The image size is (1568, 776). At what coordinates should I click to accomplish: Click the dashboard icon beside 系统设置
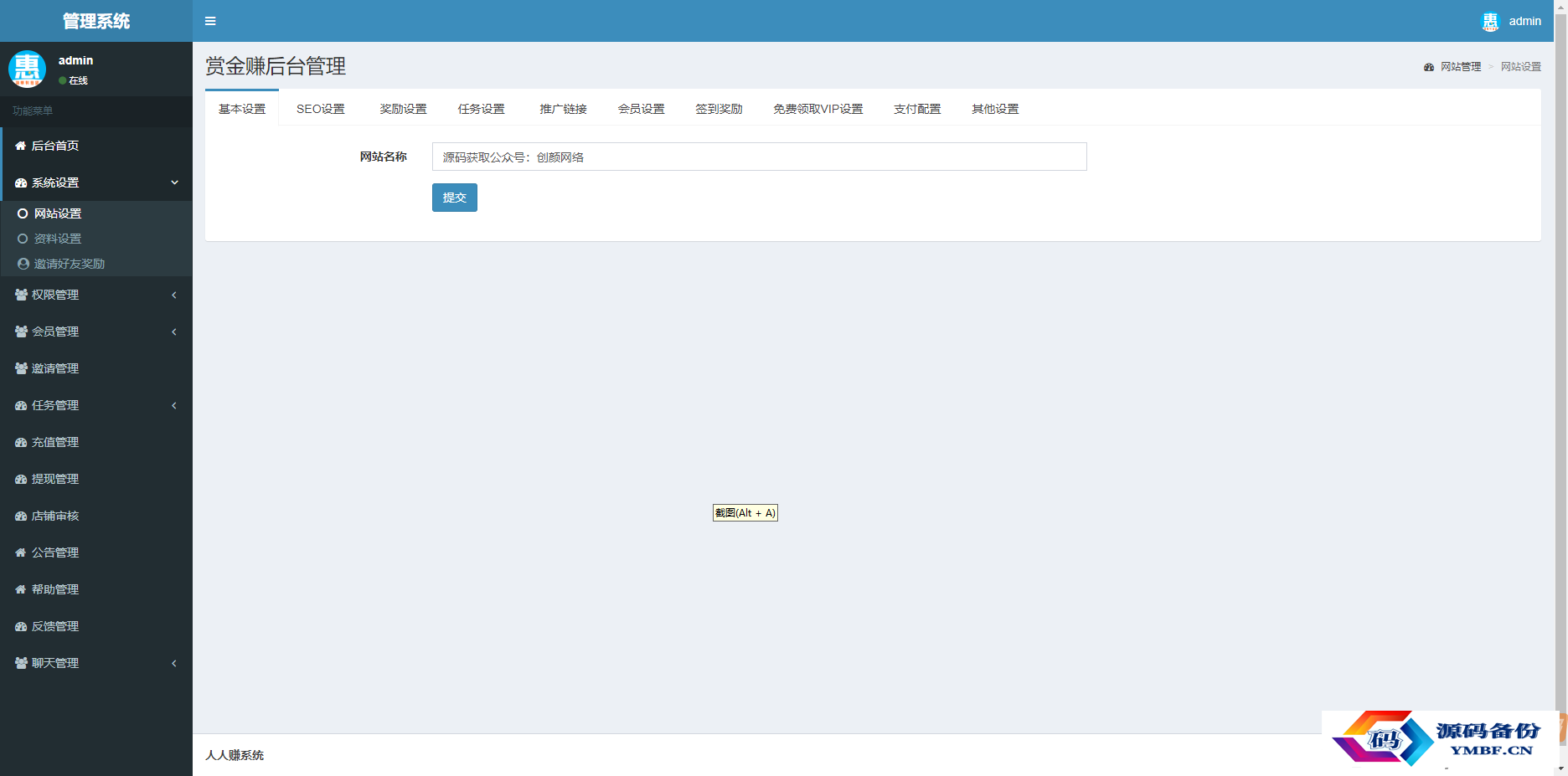(21, 182)
